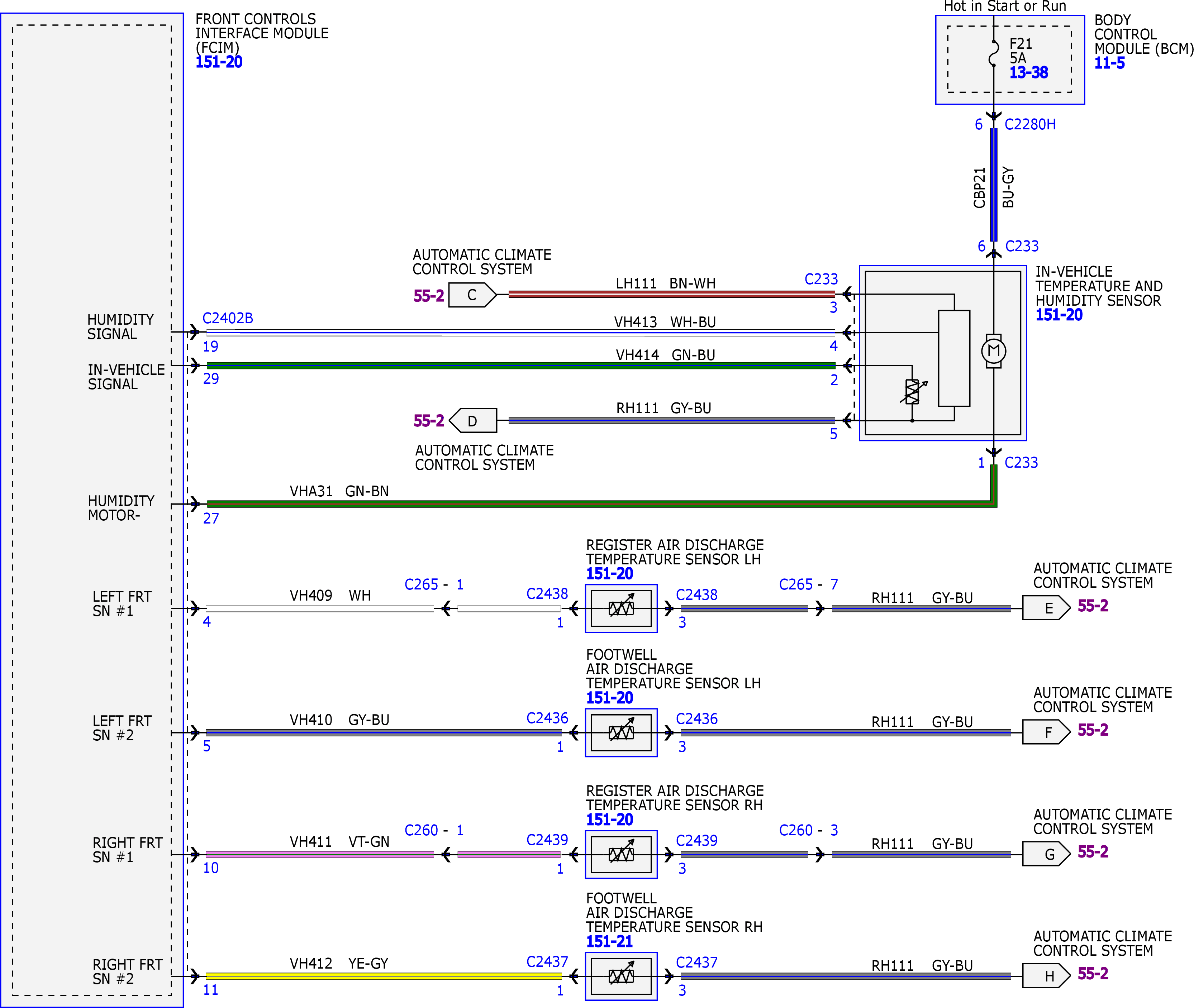Select wire label VH414 GN-BU
The image size is (1194, 1008).
(x=665, y=355)
